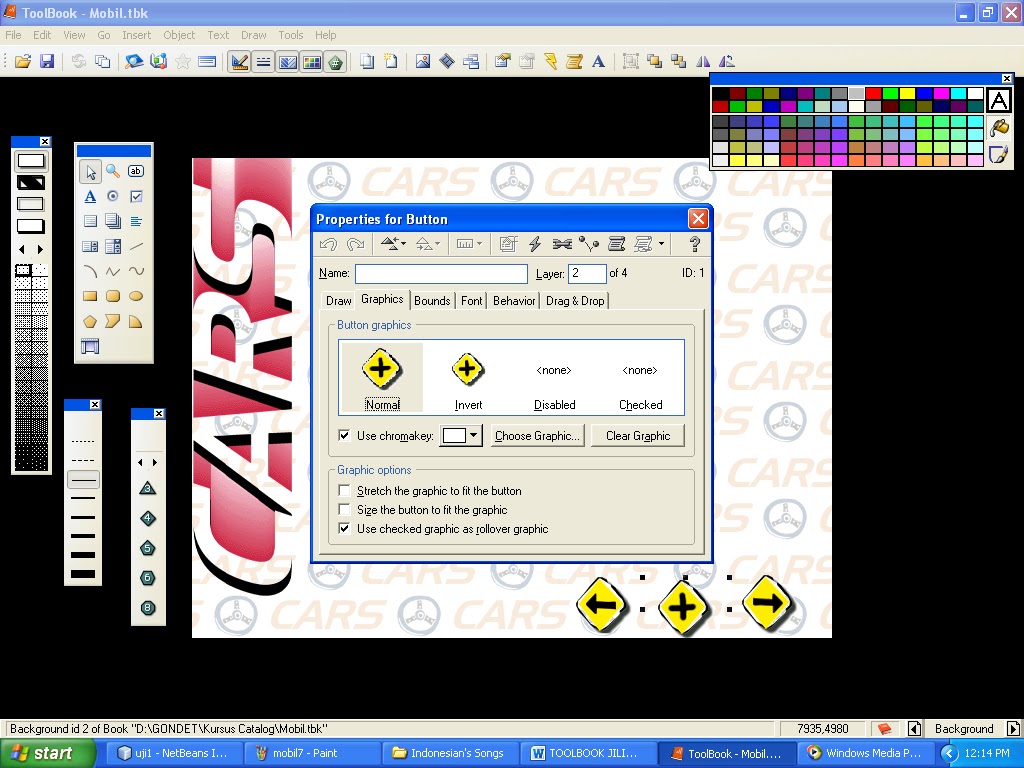Click the star icon in main toolbar
This screenshot has width=1024, height=768.
(x=183, y=61)
